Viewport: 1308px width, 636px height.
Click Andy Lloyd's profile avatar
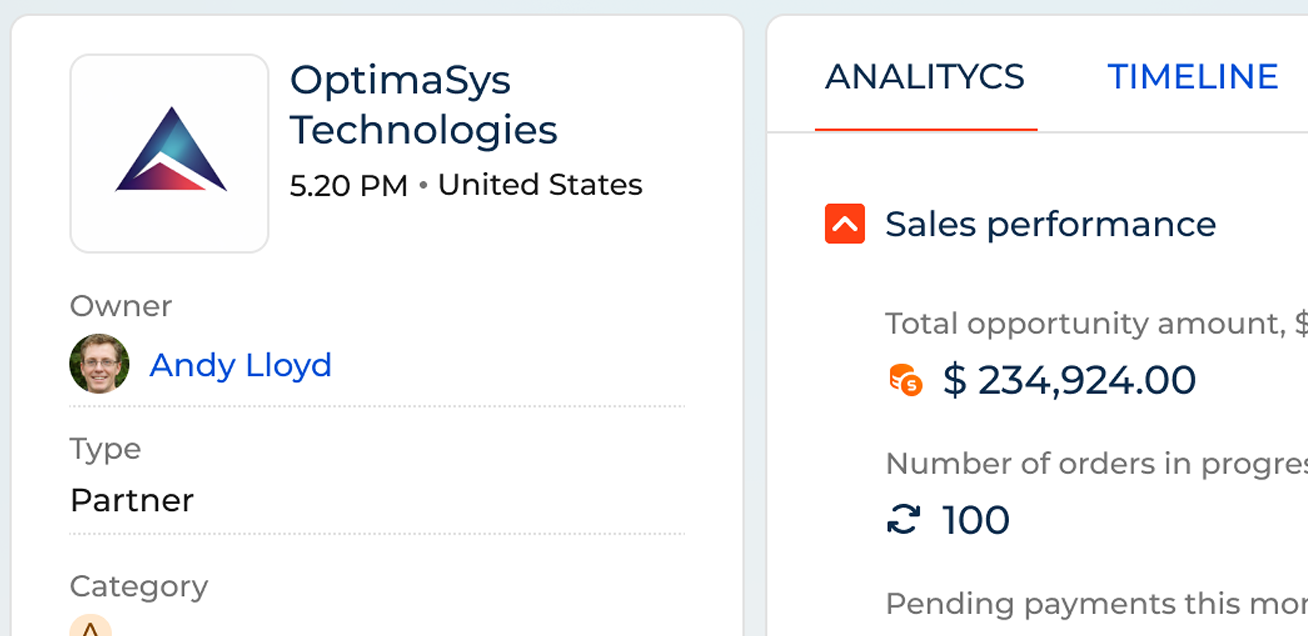[98, 363]
